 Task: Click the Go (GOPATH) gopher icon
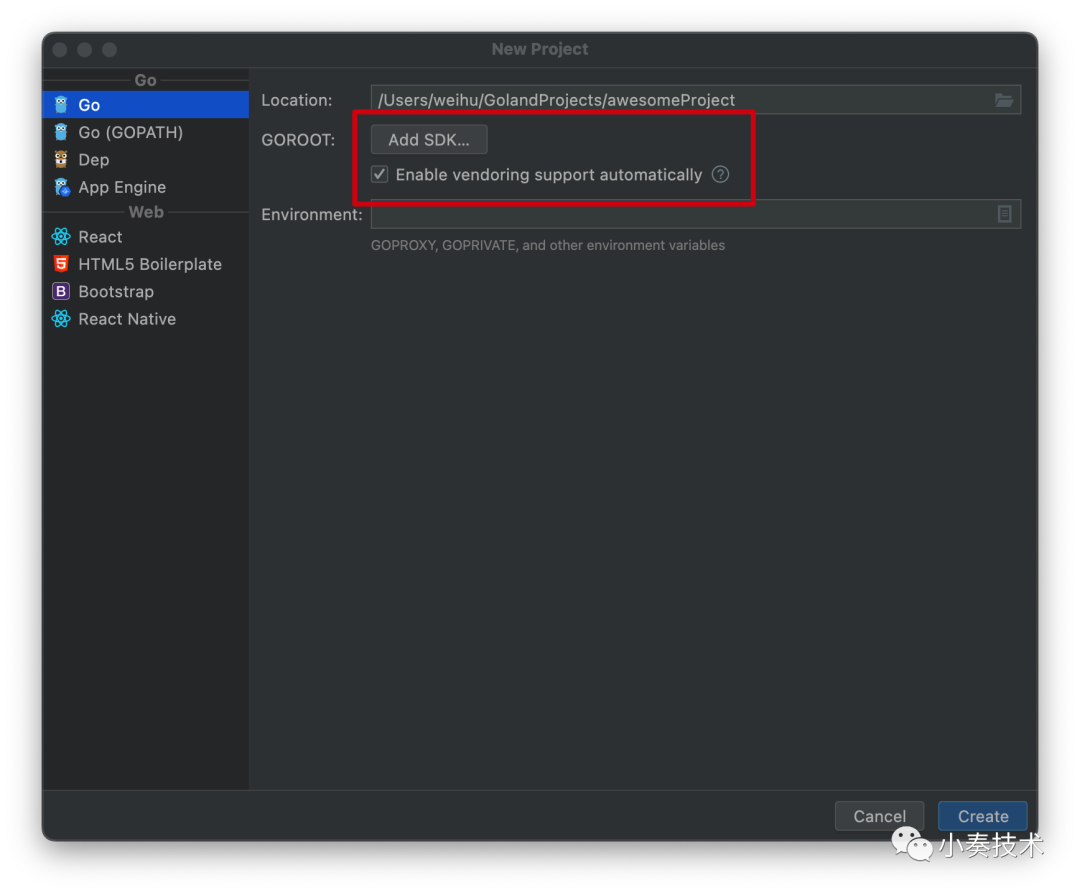tap(61, 132)
